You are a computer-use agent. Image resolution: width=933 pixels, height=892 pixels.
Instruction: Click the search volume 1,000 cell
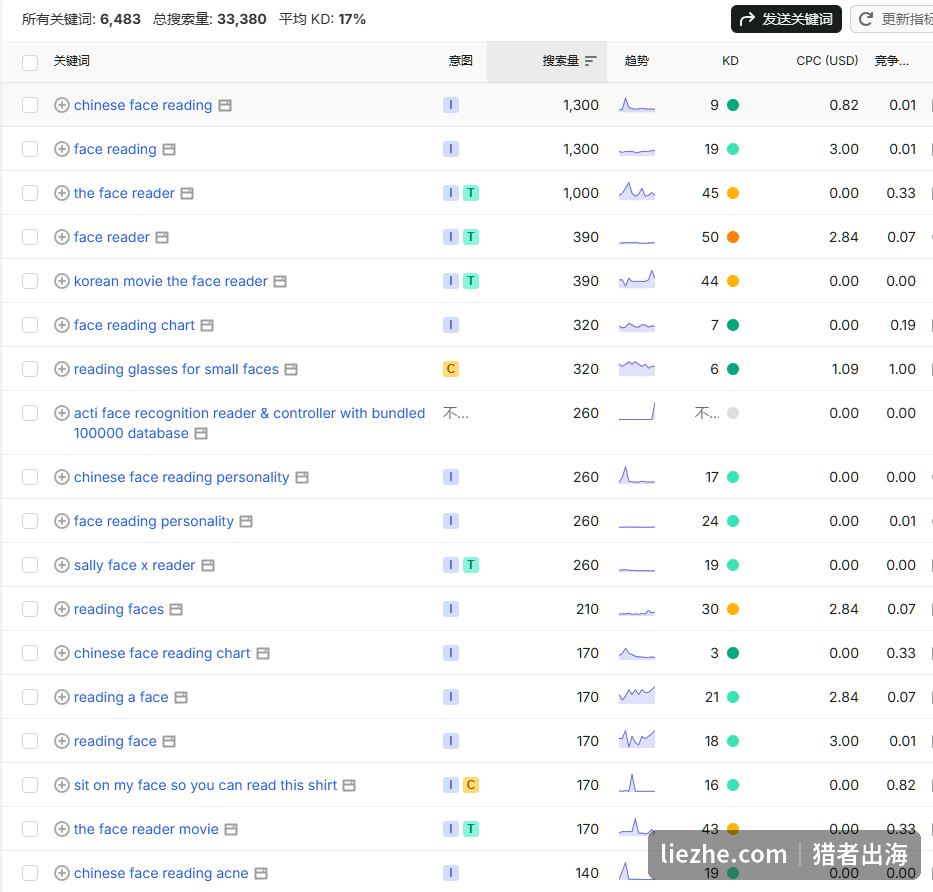[581, 193]
